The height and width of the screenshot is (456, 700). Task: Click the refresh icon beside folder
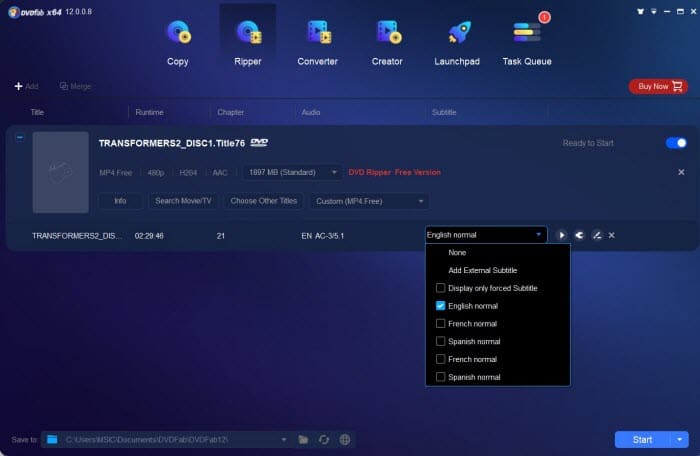pyautogui.click(x=324, y=439)
